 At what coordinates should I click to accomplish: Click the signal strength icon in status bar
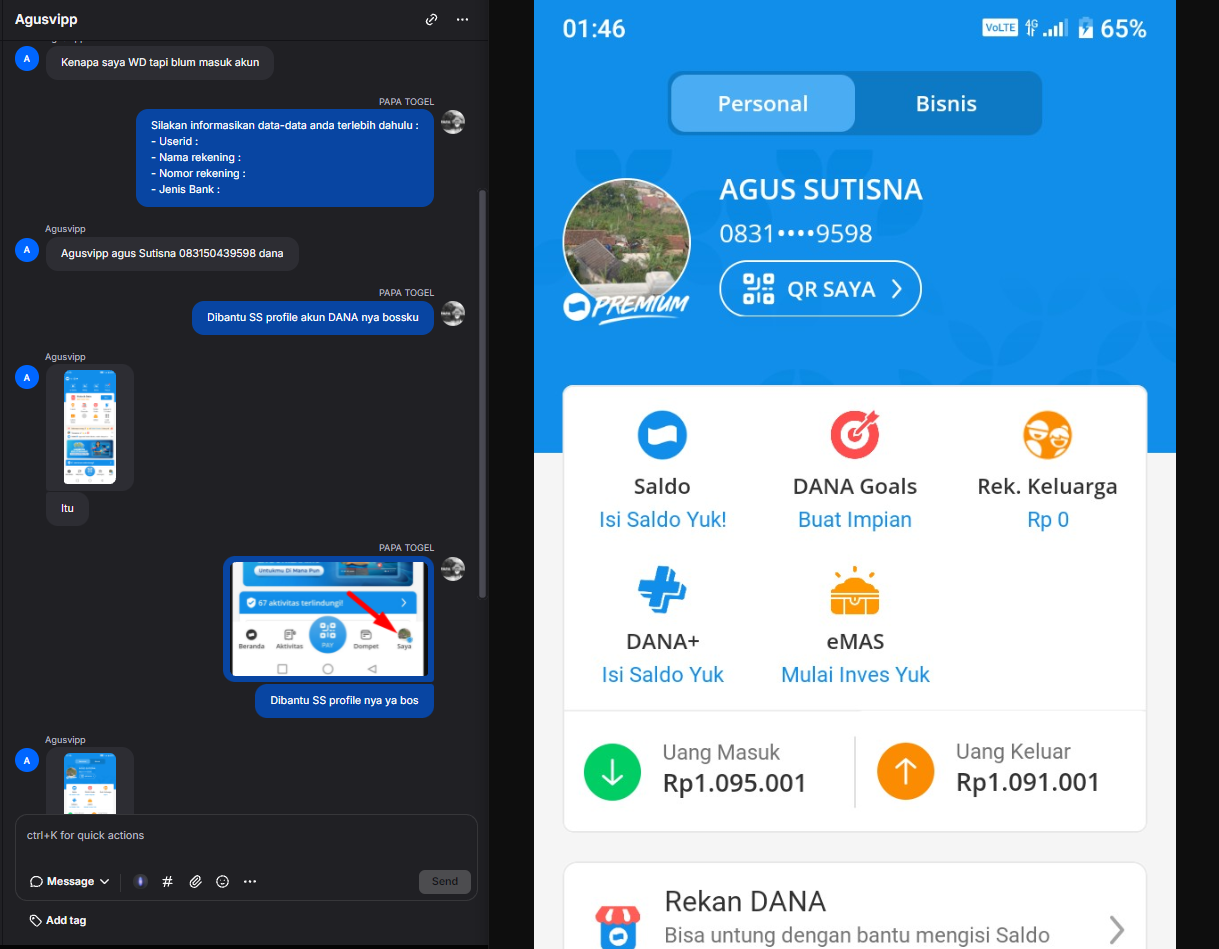tap(1055, 28)
